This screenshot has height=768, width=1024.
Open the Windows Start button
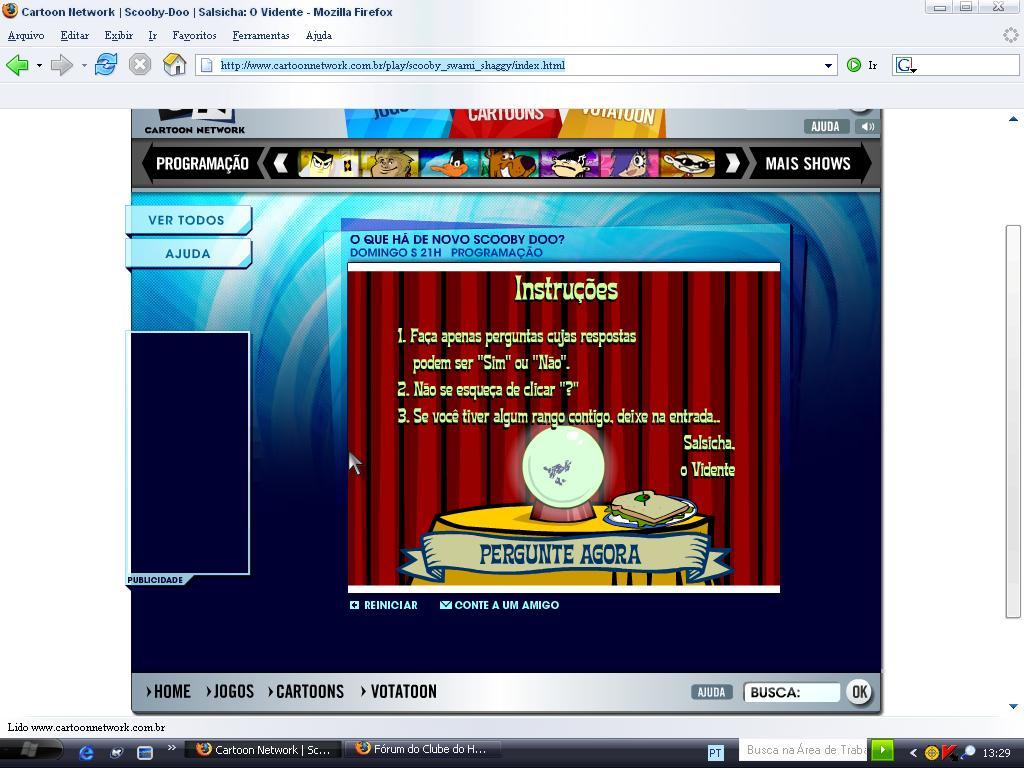click(x=31, y=751)
